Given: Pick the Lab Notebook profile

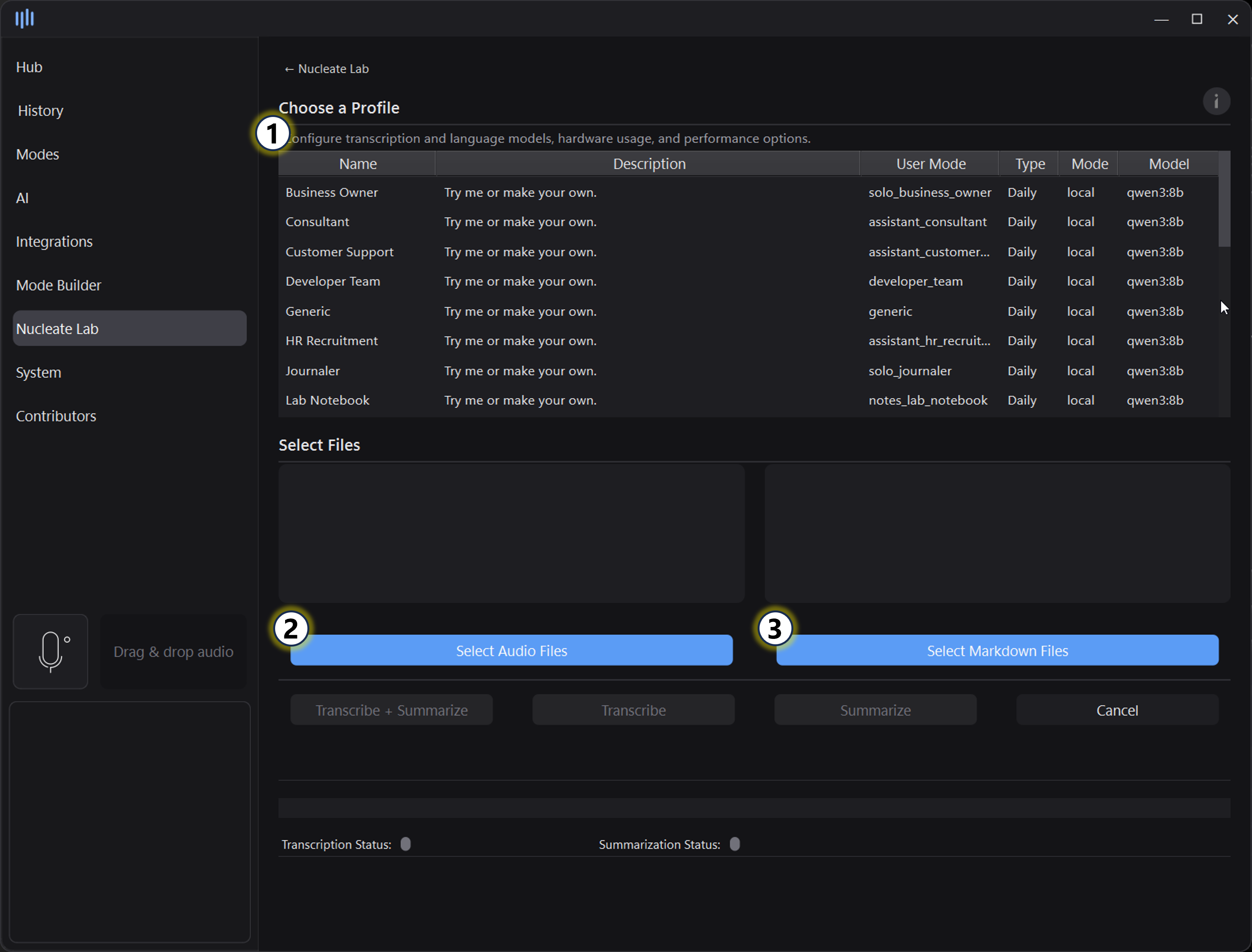Looking at the screenshot, I should pyautogui.click(x=748, y=401).
